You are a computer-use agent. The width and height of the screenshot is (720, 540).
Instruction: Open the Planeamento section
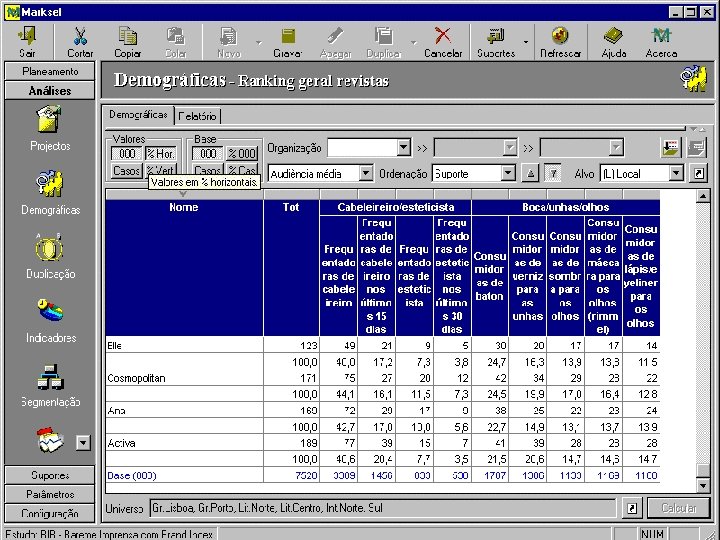(x=50, y=72)
